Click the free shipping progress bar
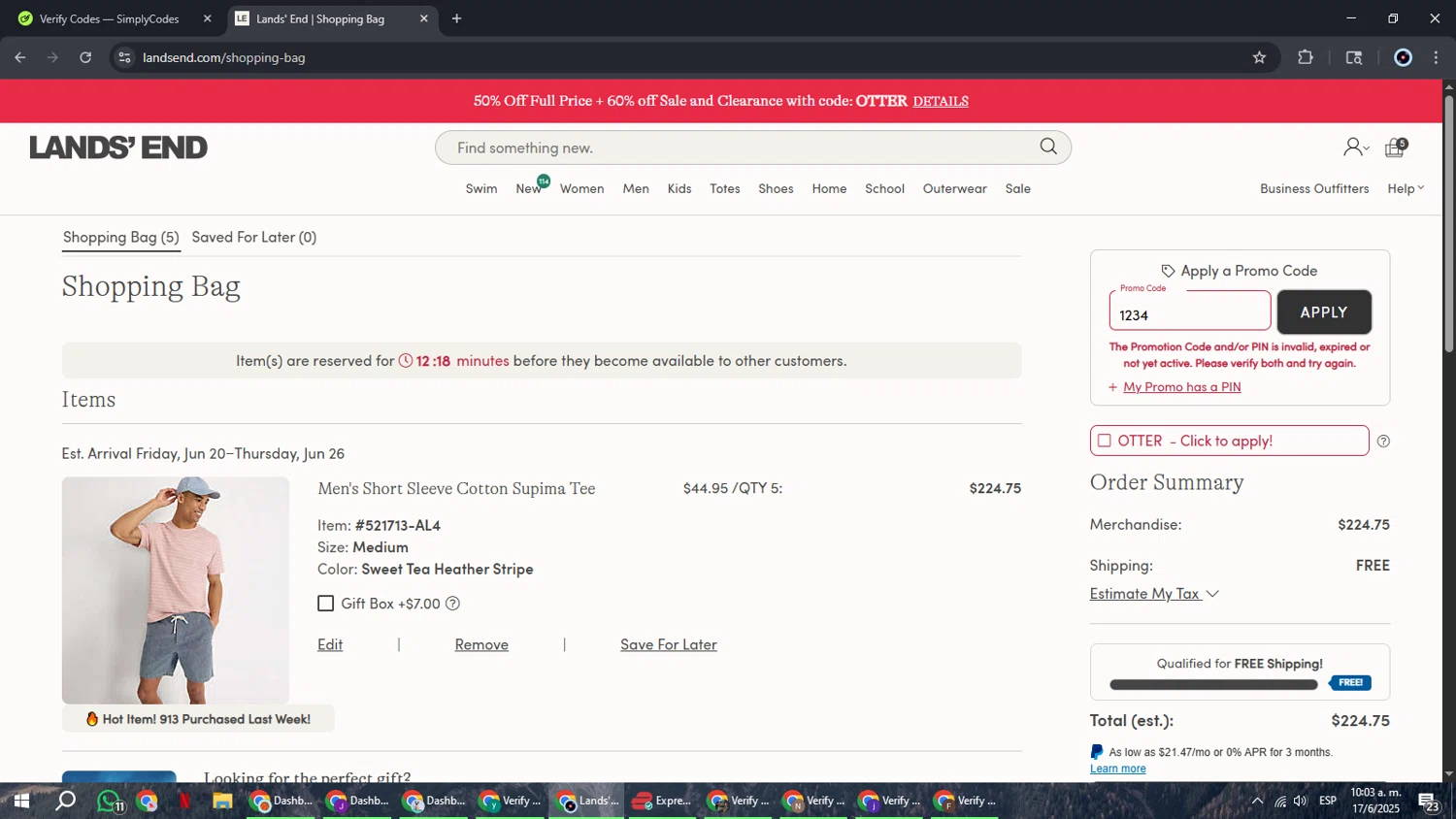Viewport: 1456px width, 819px height. (x=1213, y=684)
